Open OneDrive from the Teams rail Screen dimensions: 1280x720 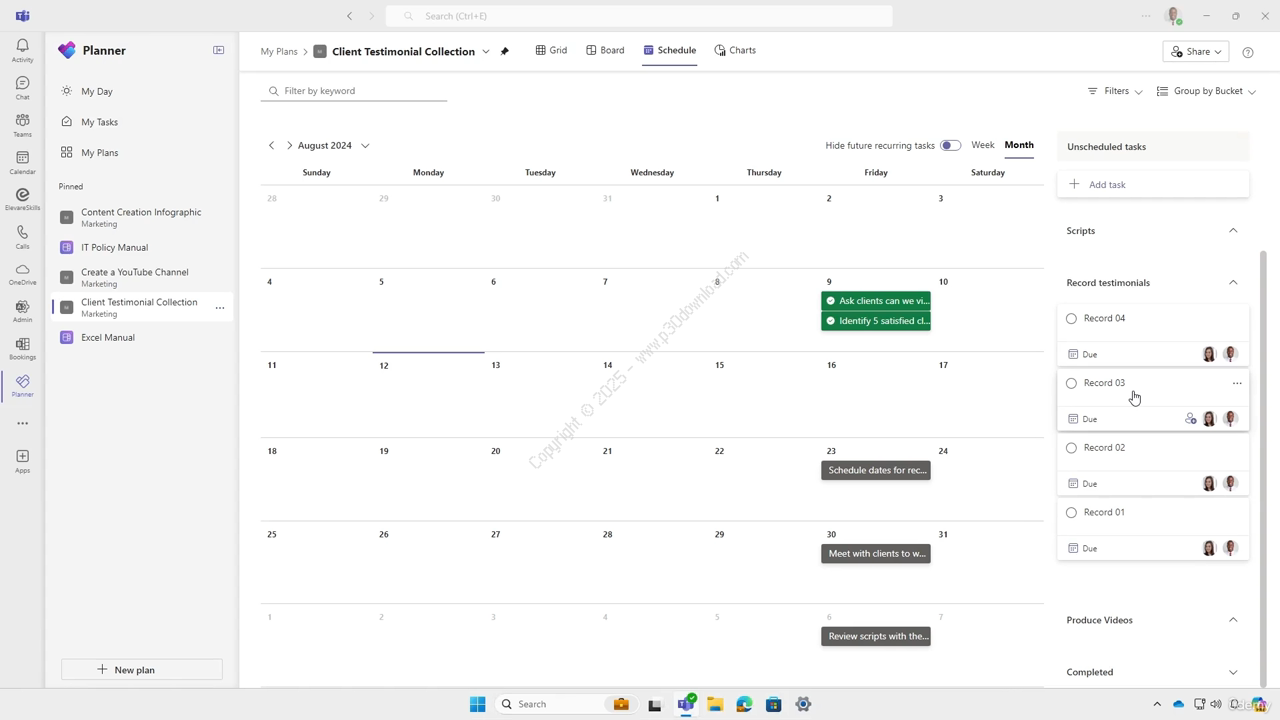(22, 273)
